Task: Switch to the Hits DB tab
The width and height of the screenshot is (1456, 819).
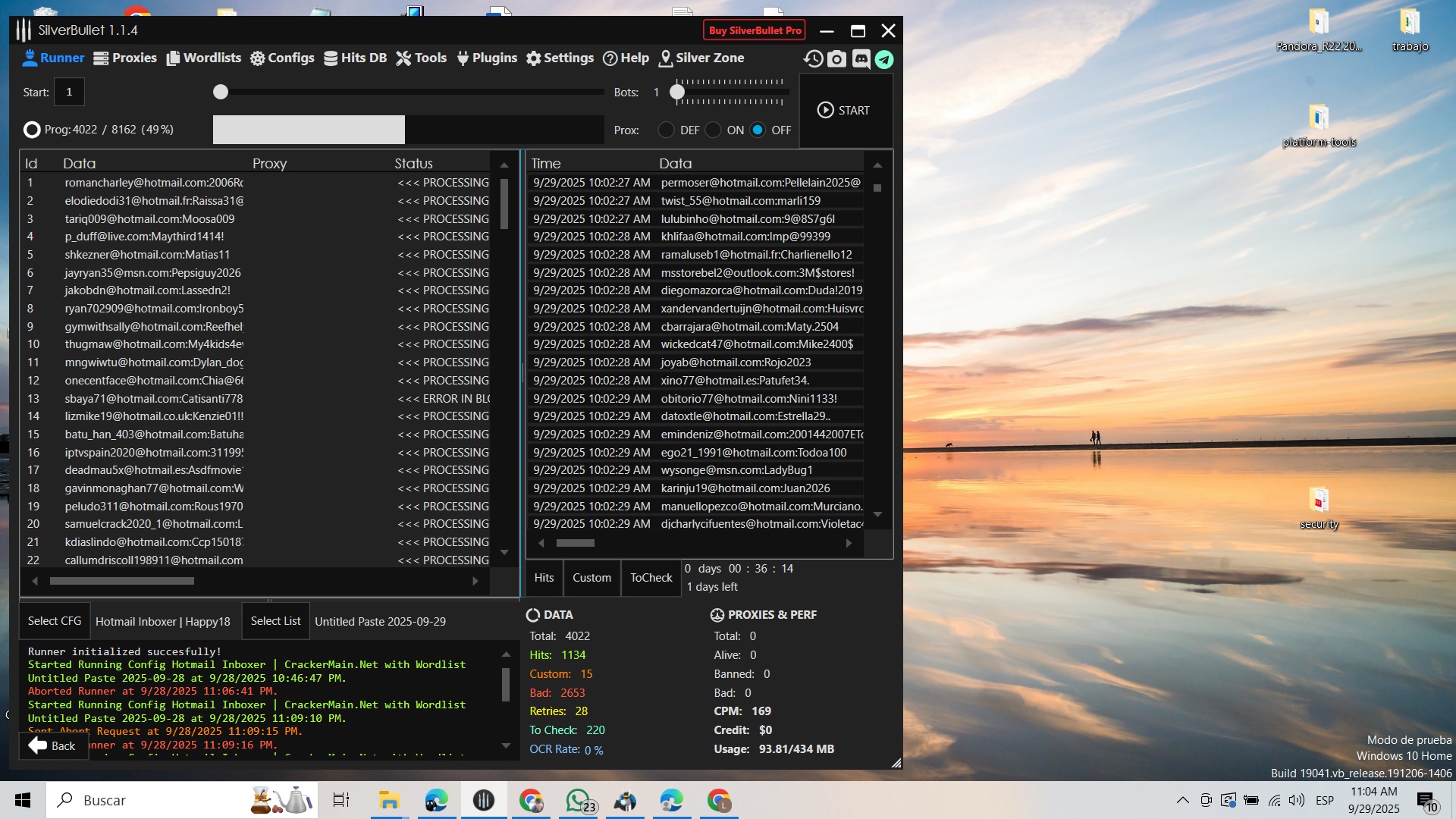Action: 355,58
